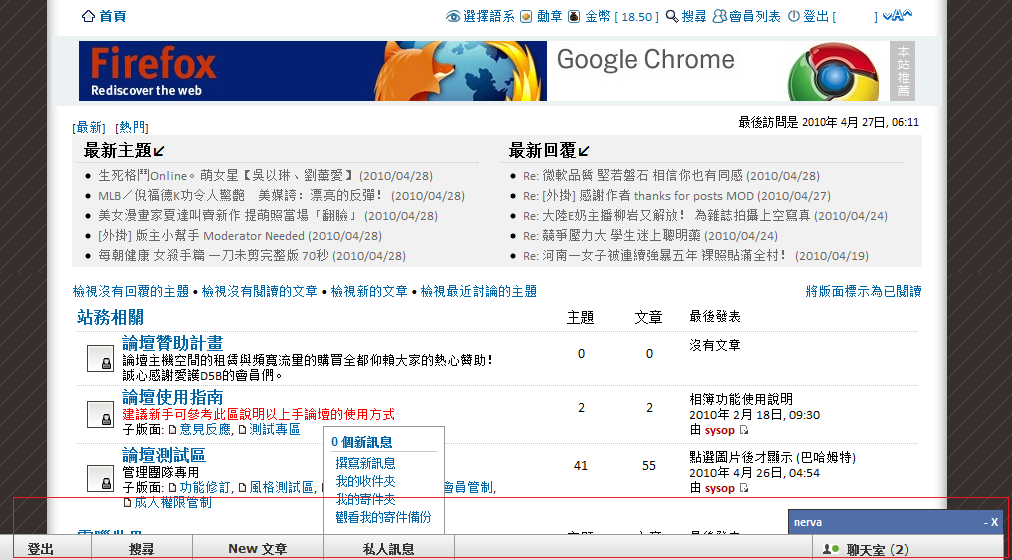Open the 論壇贊助計畫 forum
Viewport: 1012px width, 560px height.
tap(173, 343)
